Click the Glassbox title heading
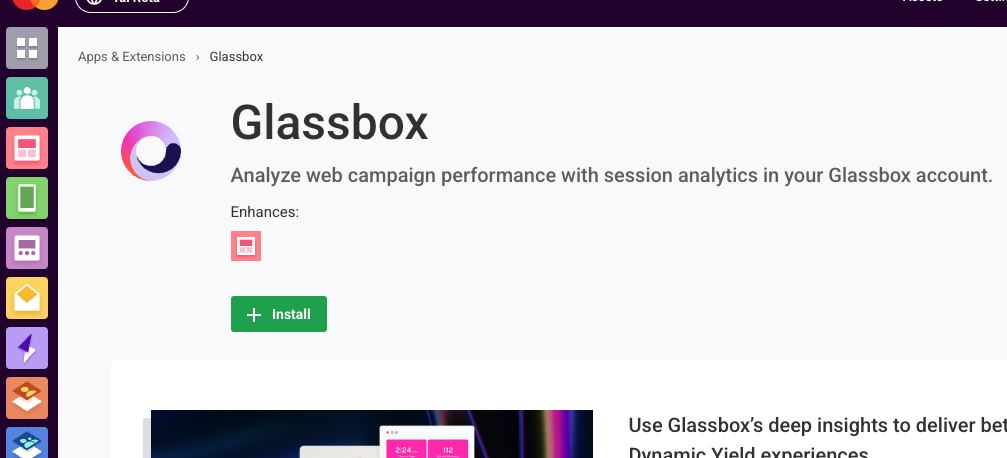The image size is (1007, 458). [329, 123]
